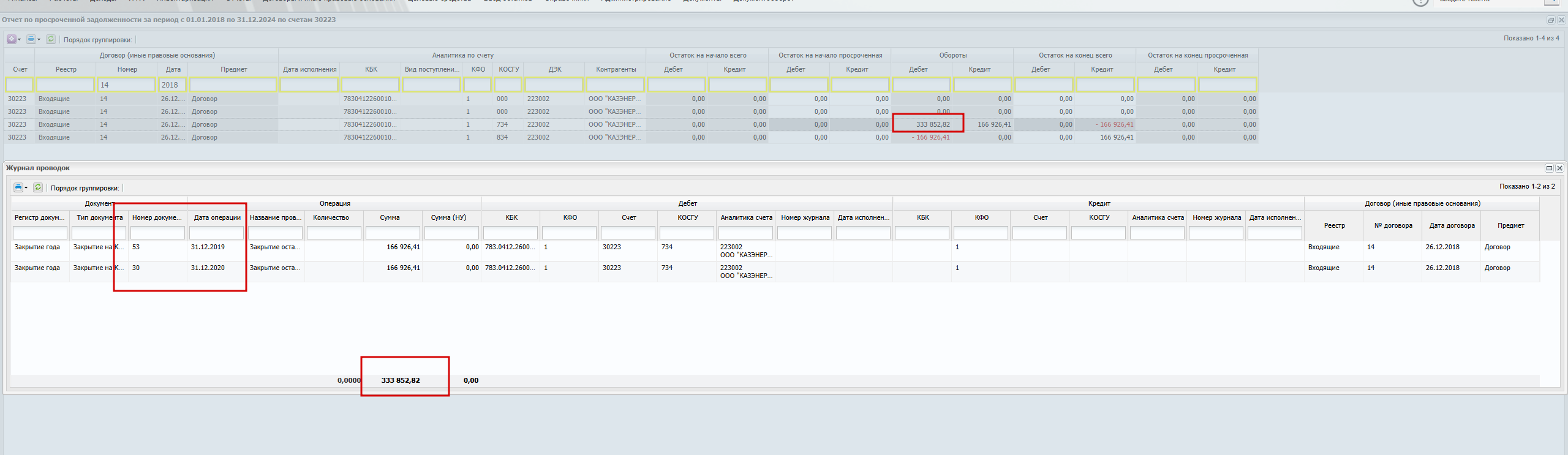
Task: Click the Реестр filter field in the report grid
Action: [65, 85]
